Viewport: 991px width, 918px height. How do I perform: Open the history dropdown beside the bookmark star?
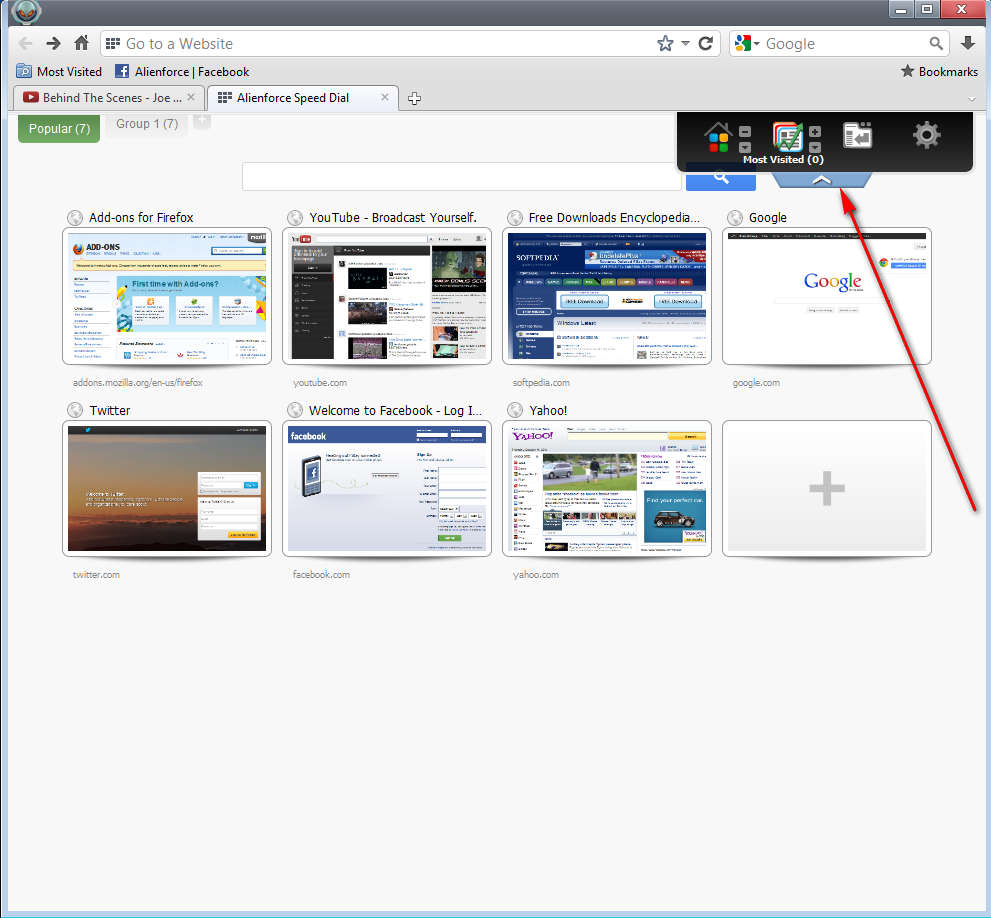(x=685, y=44)
